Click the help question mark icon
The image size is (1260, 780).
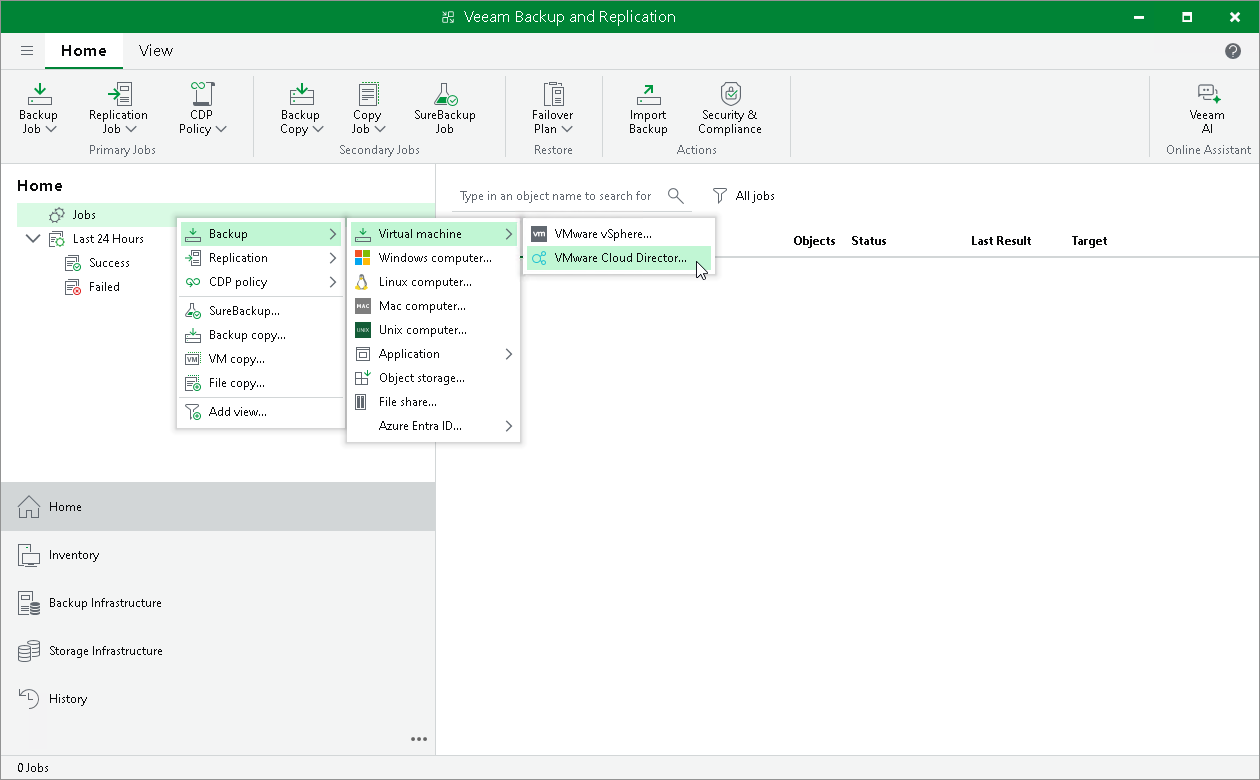tap(1233, 51)
